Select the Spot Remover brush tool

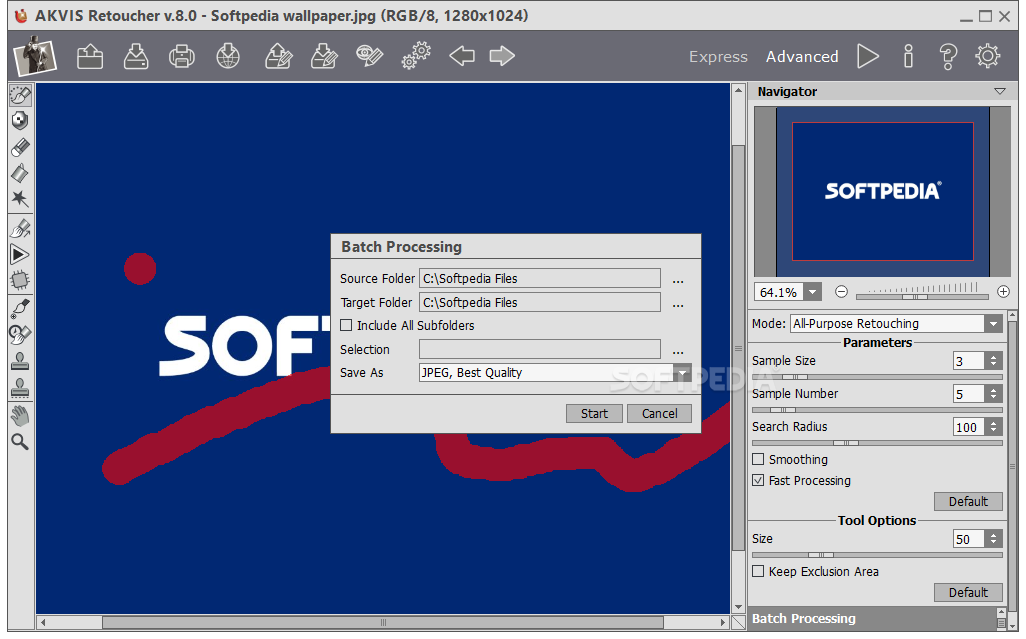pos(20,307)
